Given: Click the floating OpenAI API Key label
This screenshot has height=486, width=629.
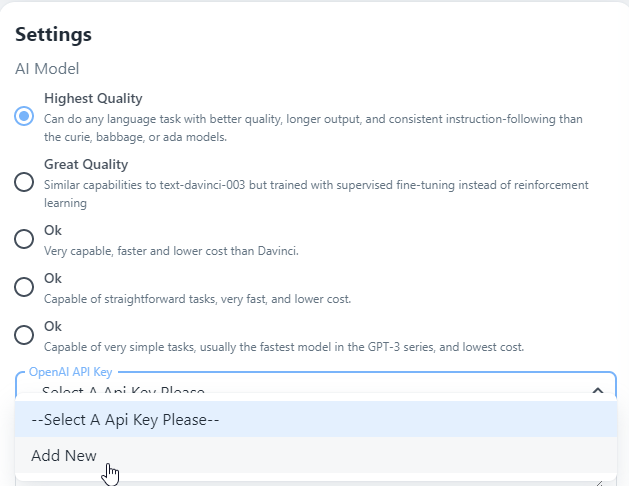Looking at the screenshot, I should 70,371.
